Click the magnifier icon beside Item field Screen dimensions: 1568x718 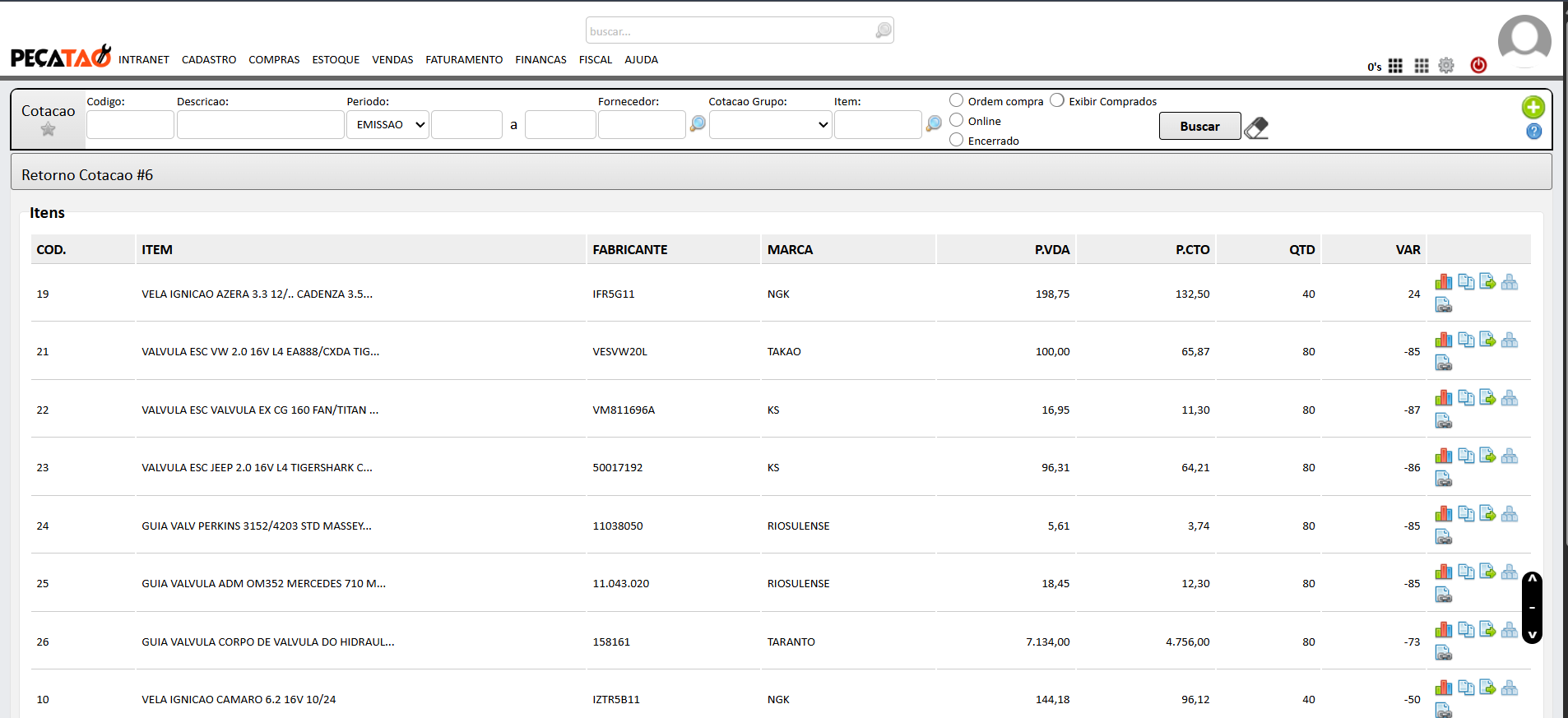coord(934,123)
